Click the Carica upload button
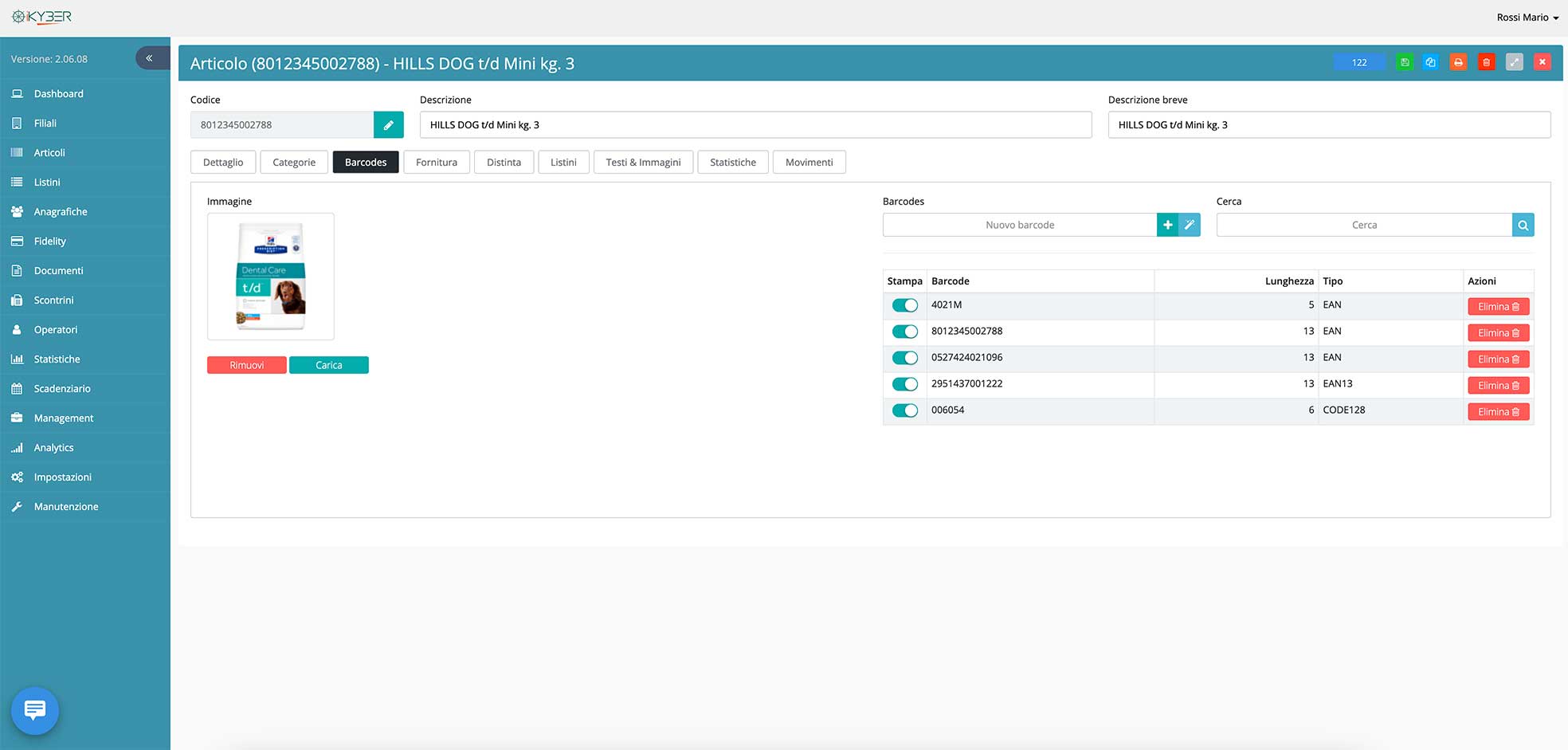1568x750 pixels. [329, 365]
